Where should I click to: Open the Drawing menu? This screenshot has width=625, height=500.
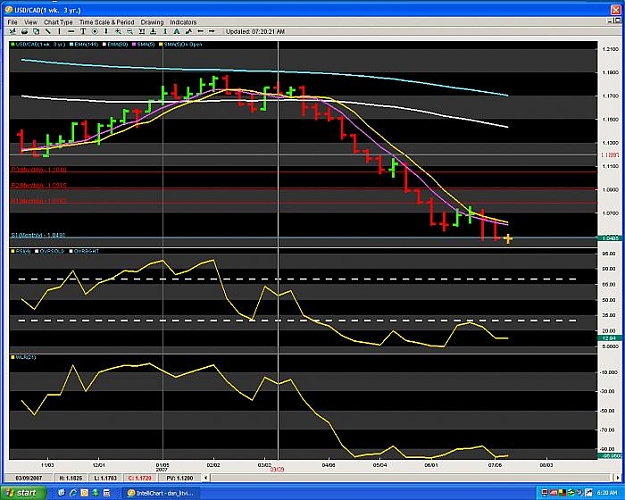pos(152,22)
